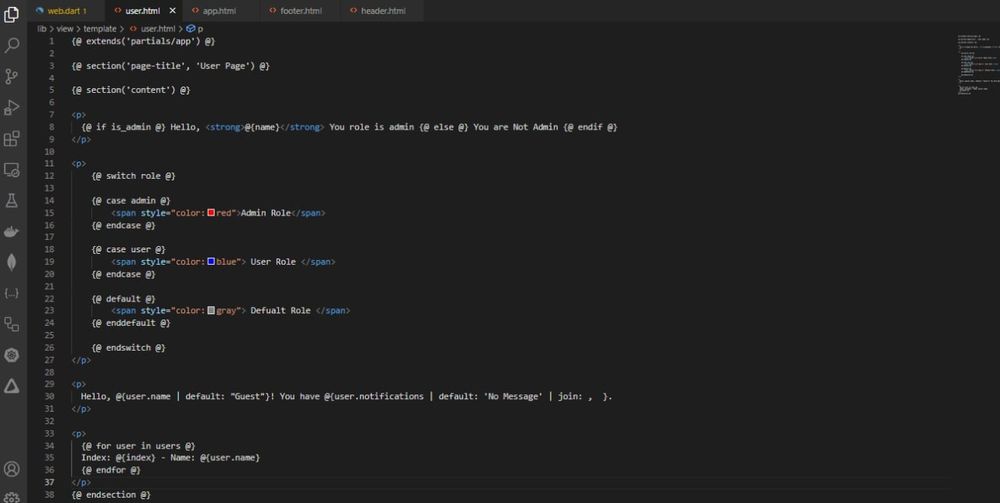Click the minimap code overview
Screen dimensions: 1000x503
pyautogui.click(x=976, y=65)
